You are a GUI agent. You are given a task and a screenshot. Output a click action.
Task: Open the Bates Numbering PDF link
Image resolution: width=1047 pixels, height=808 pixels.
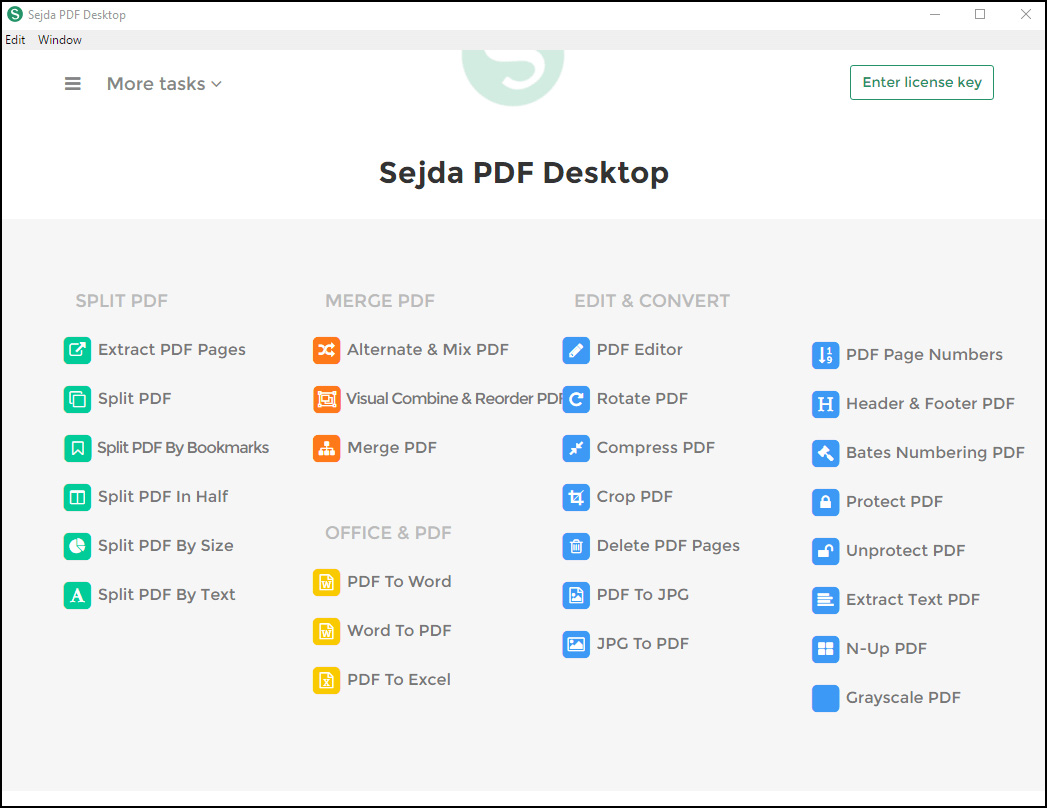click(x=935, y=453)
